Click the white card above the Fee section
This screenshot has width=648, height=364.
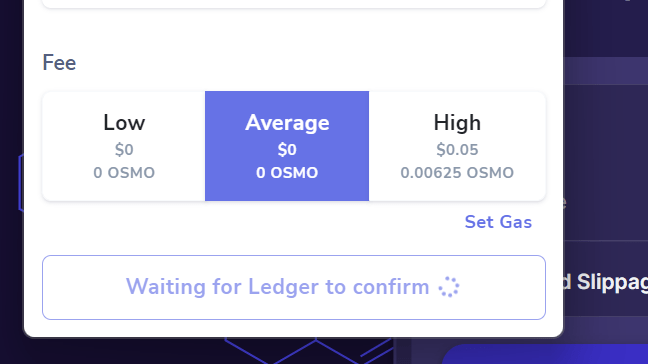294,4
